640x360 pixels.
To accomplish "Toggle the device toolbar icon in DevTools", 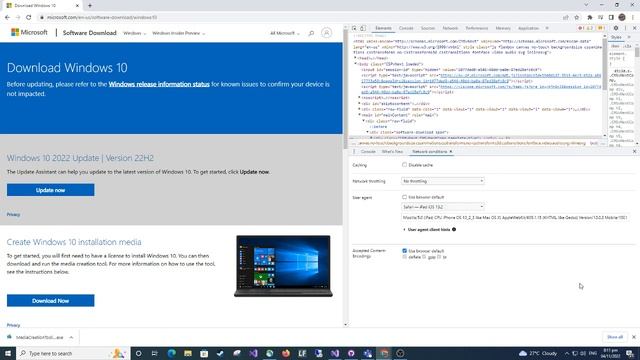I will (363, 28).
